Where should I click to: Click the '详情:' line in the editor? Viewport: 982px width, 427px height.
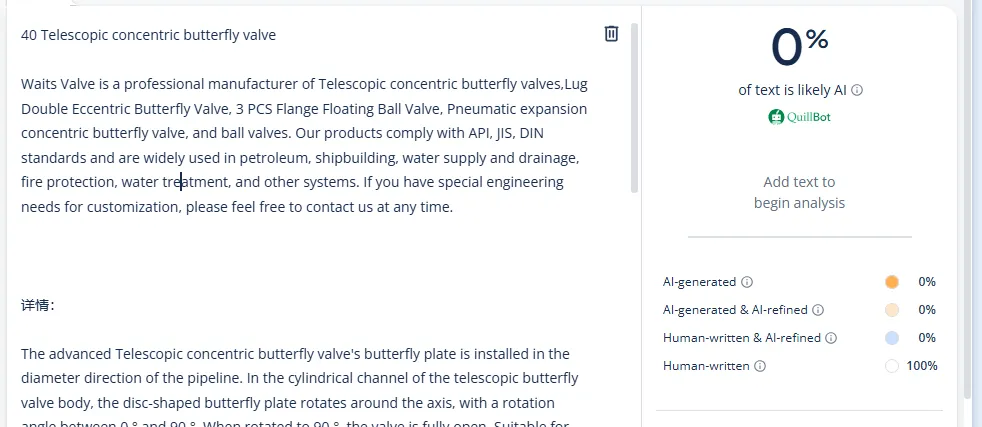point(38,304)
